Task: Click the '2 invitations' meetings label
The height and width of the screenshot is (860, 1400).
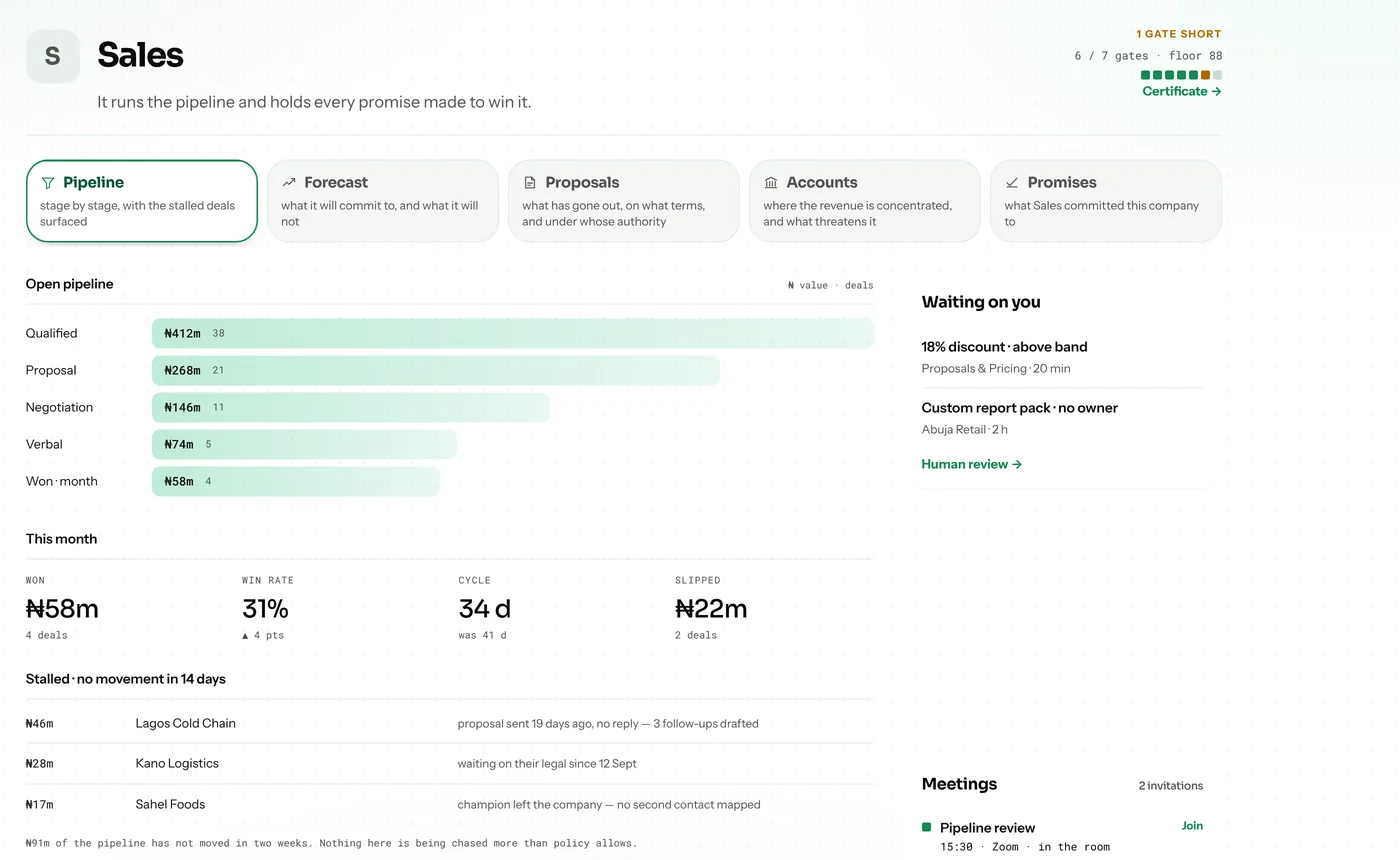Action: (x=1171, y=785)
